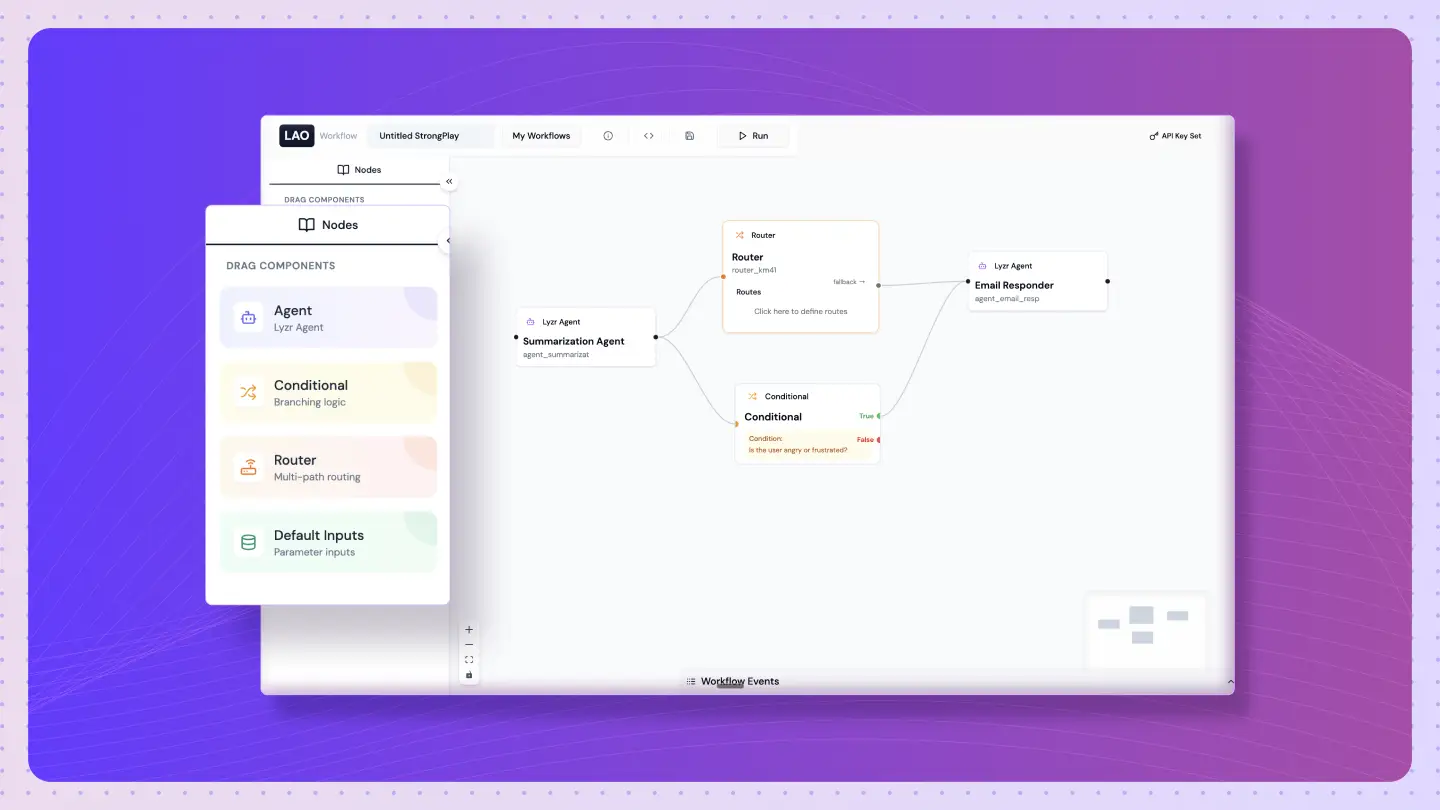Open My Workflows

[x=541, y=136]
